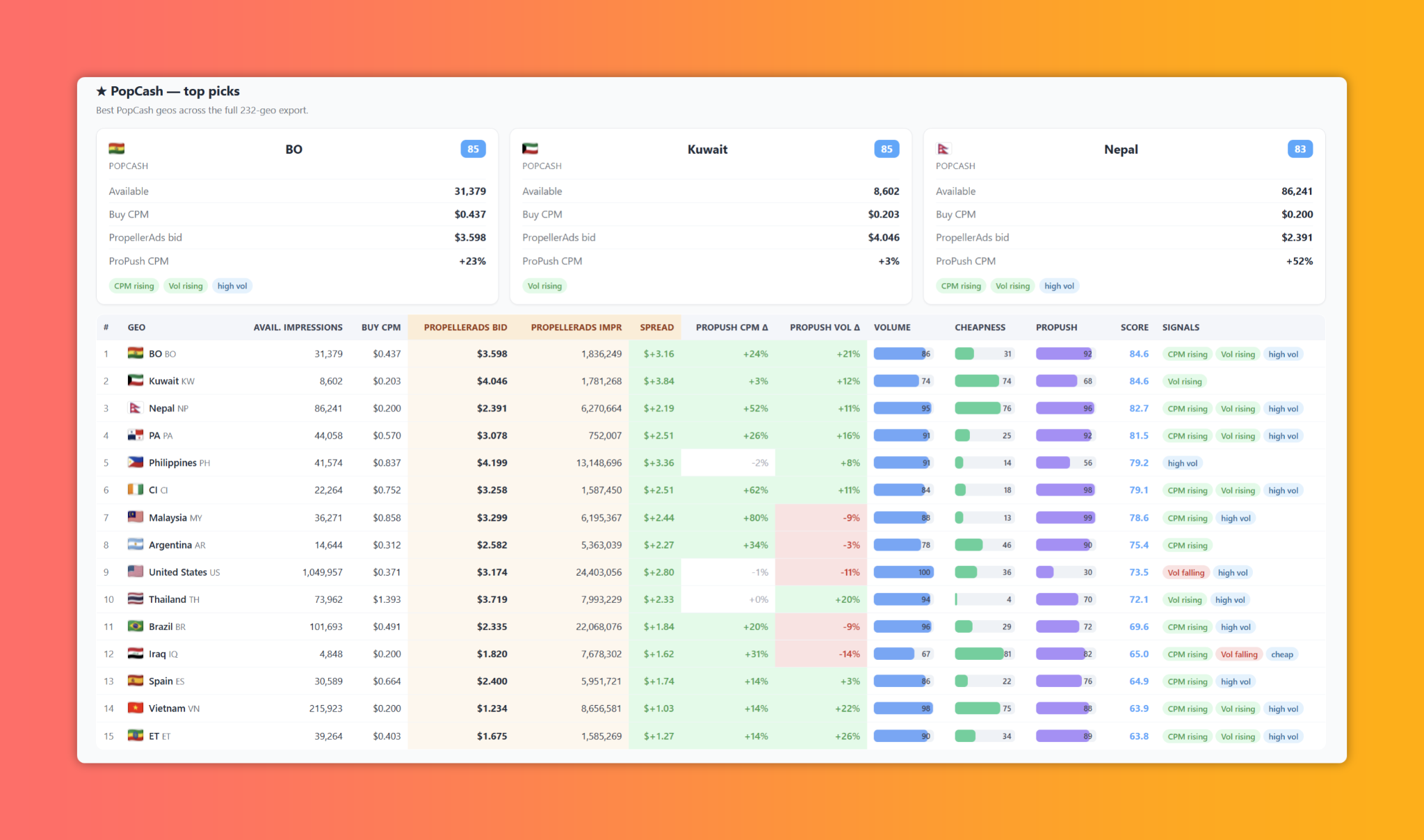This screenshot has height=840, width=1424.
Task: Click the Kuwait flag in table row 2
Action: (x=136, y=380)
